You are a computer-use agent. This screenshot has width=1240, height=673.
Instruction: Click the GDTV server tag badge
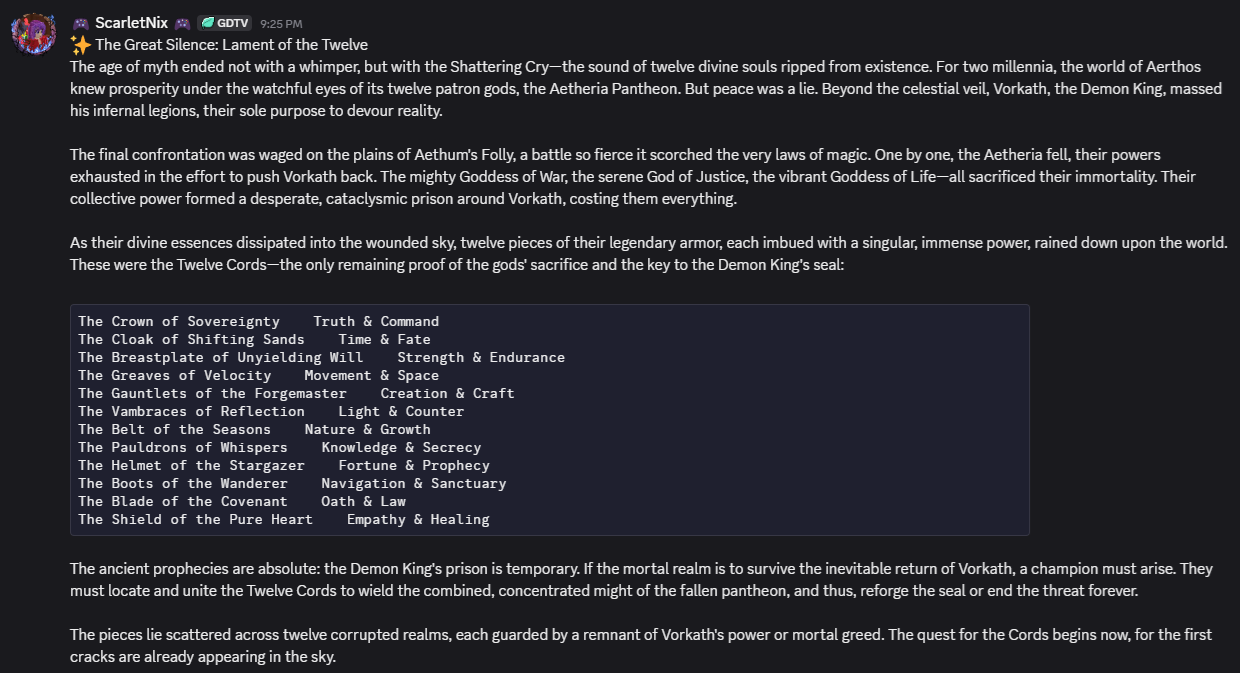click(223, 22)
